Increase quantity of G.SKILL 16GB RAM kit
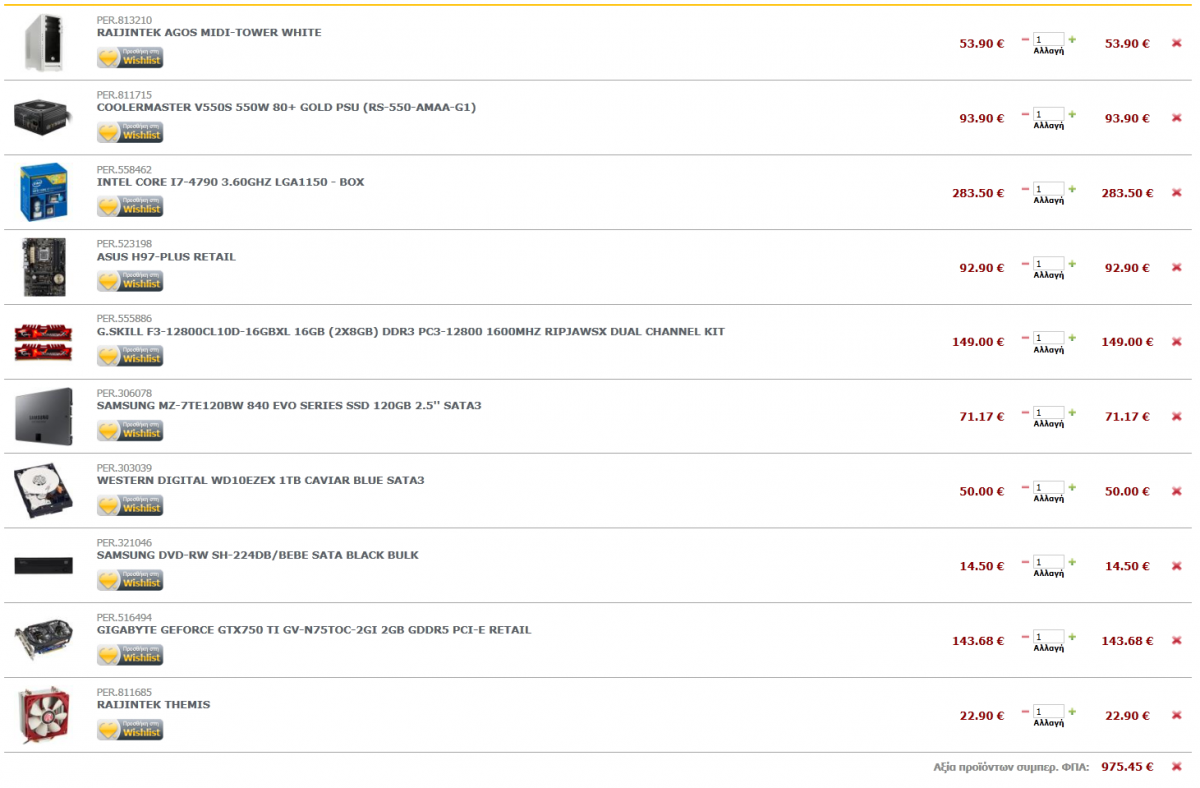This screenshot has width=1200, height=788. coord(1072,338)
